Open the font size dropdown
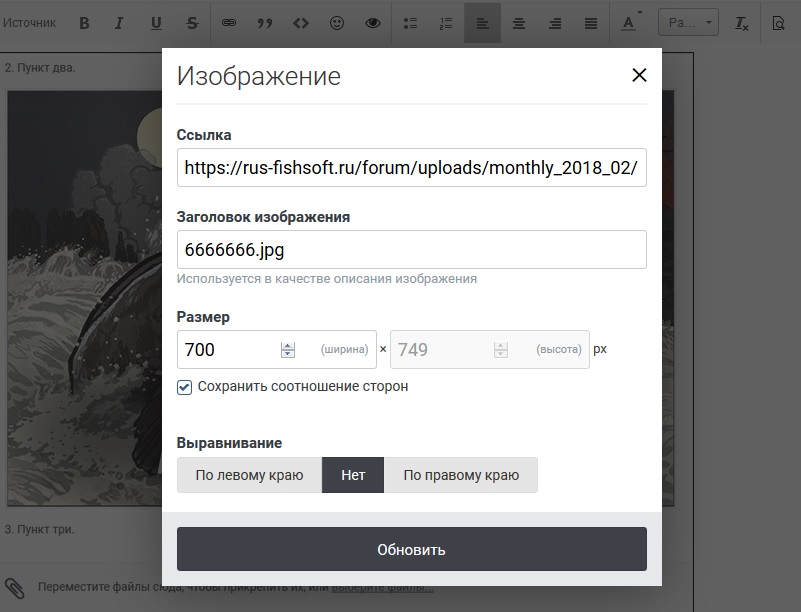This screenshot has height=612, width=801. tap(692, 22)
